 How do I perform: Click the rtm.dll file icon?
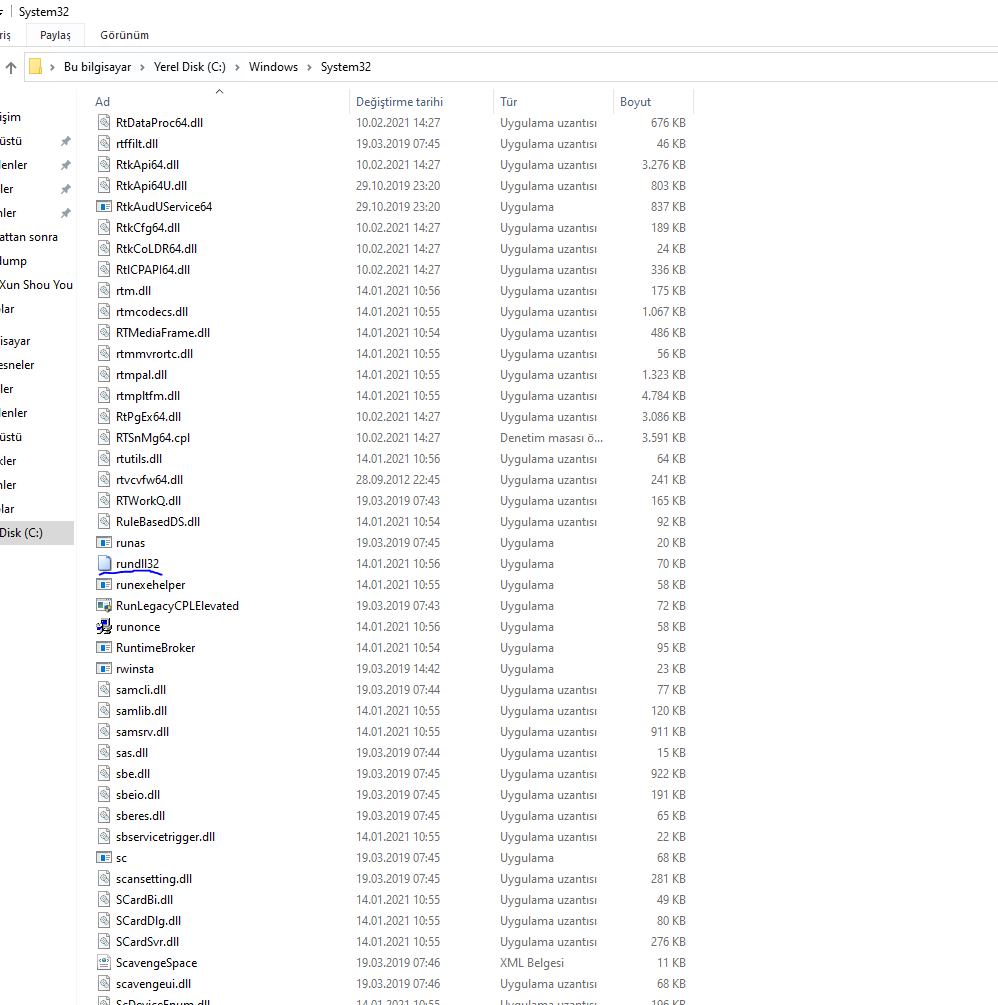click(104, 290)
